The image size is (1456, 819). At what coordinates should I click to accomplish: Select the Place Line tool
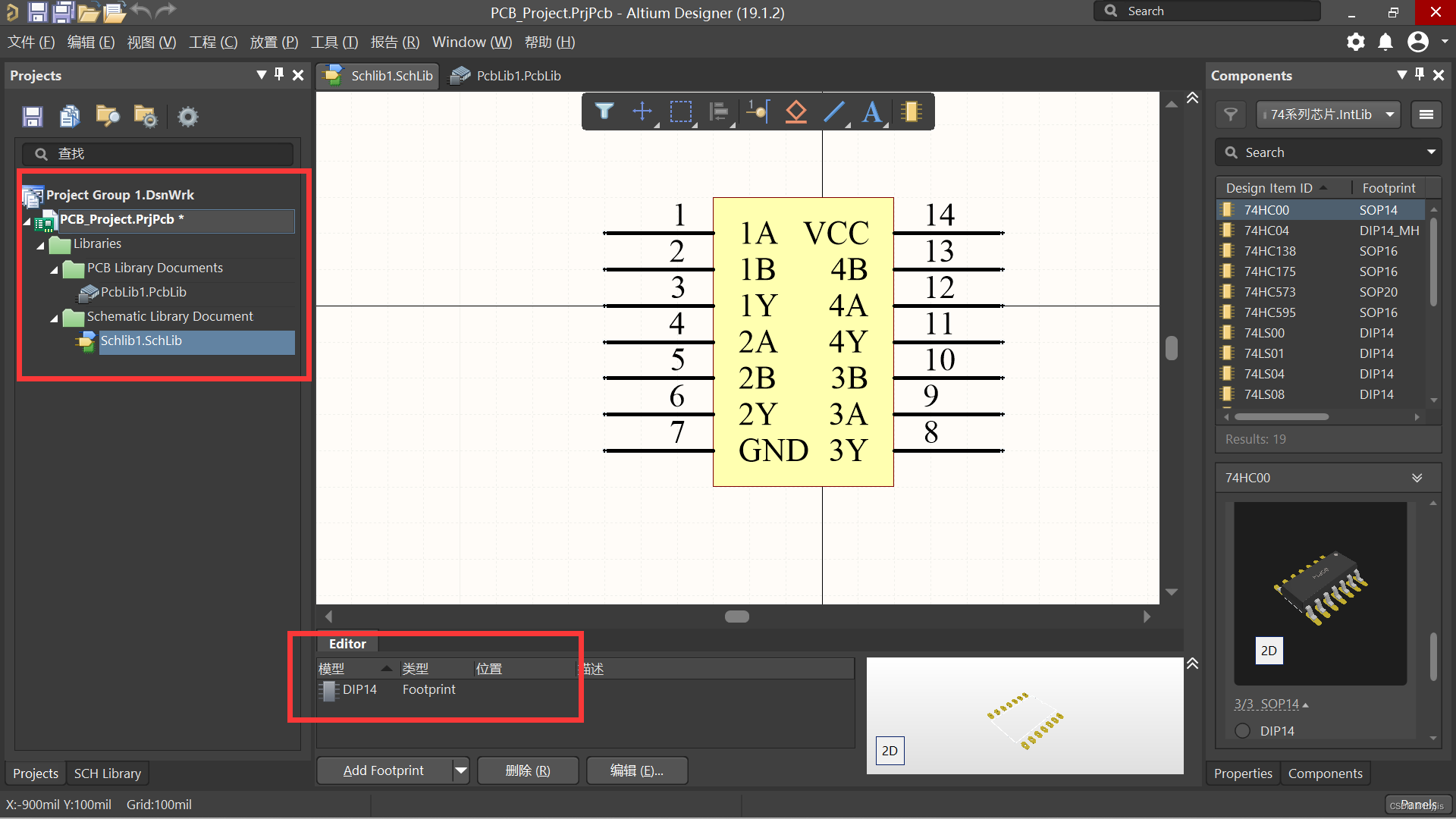[834, 111]
